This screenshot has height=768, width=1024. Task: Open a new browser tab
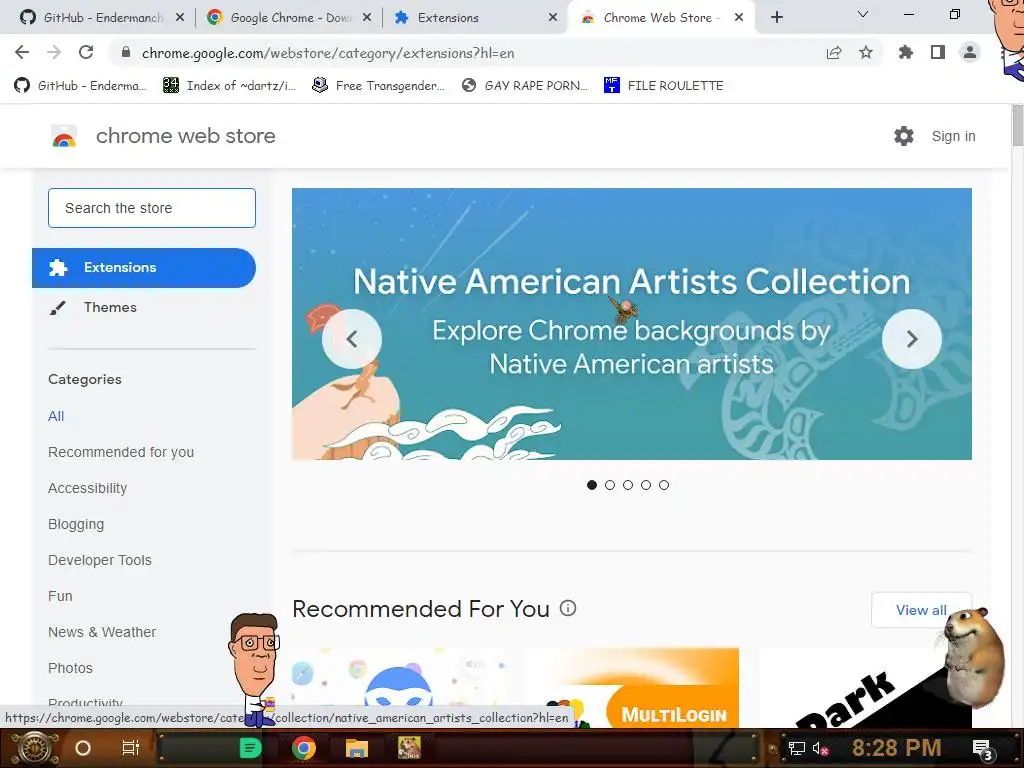click(x=776, y=17)
